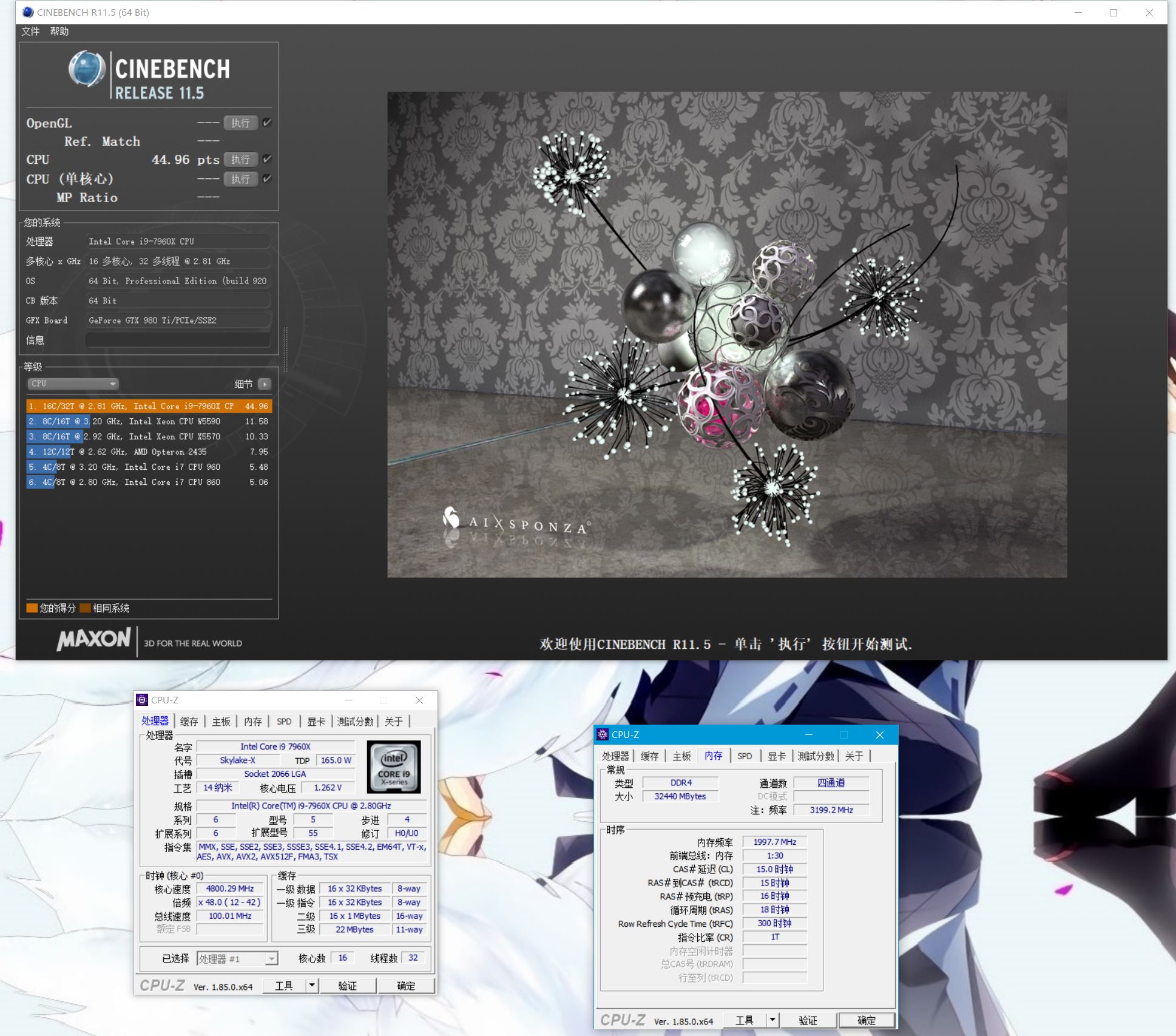Screen dimensions: 1176x1036
Task: Click the Cinebench title bar app icon
Action: (x=27, y=12)
